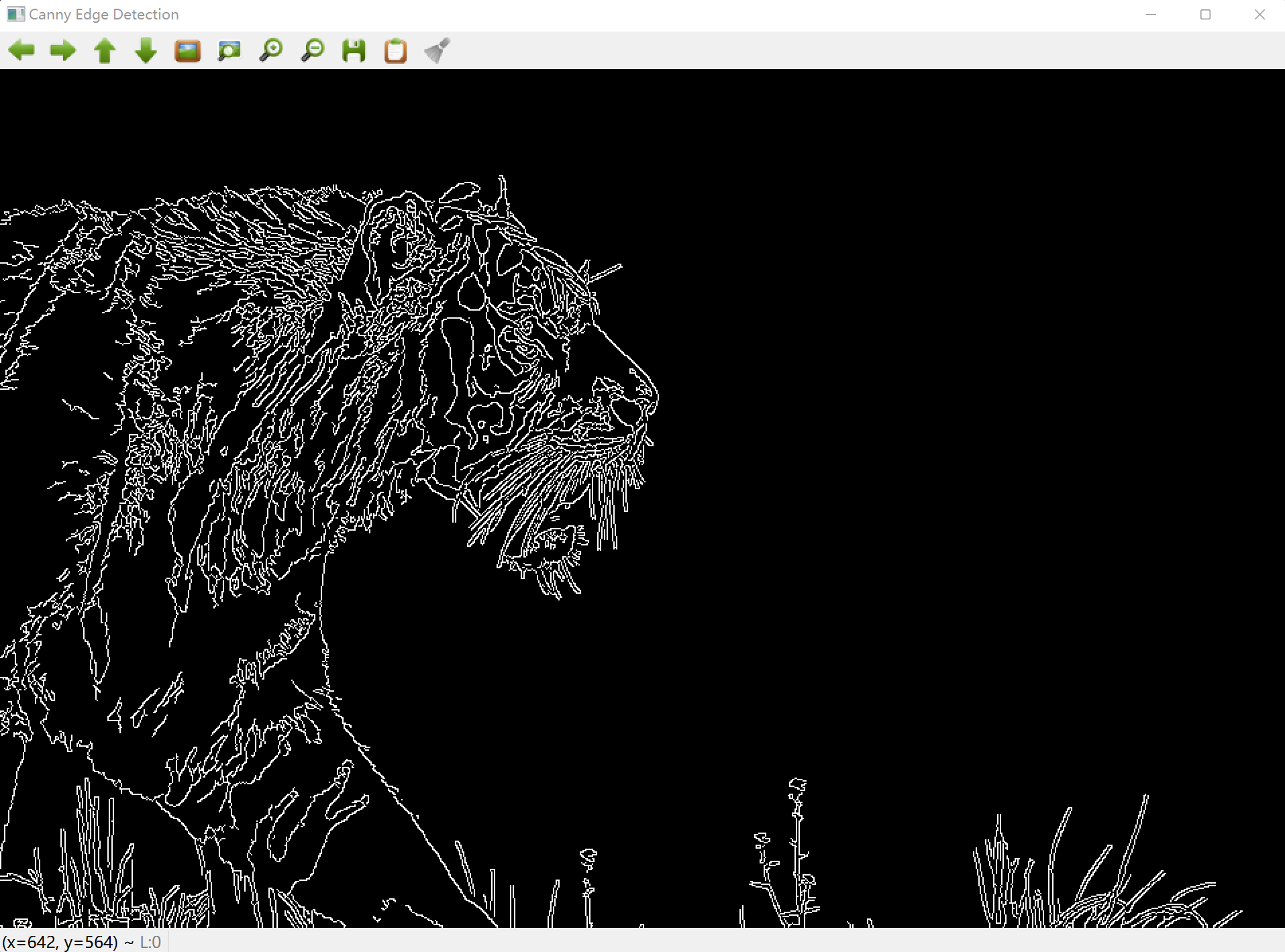Close the Canny Edge Detection window

coord(1260,14)
